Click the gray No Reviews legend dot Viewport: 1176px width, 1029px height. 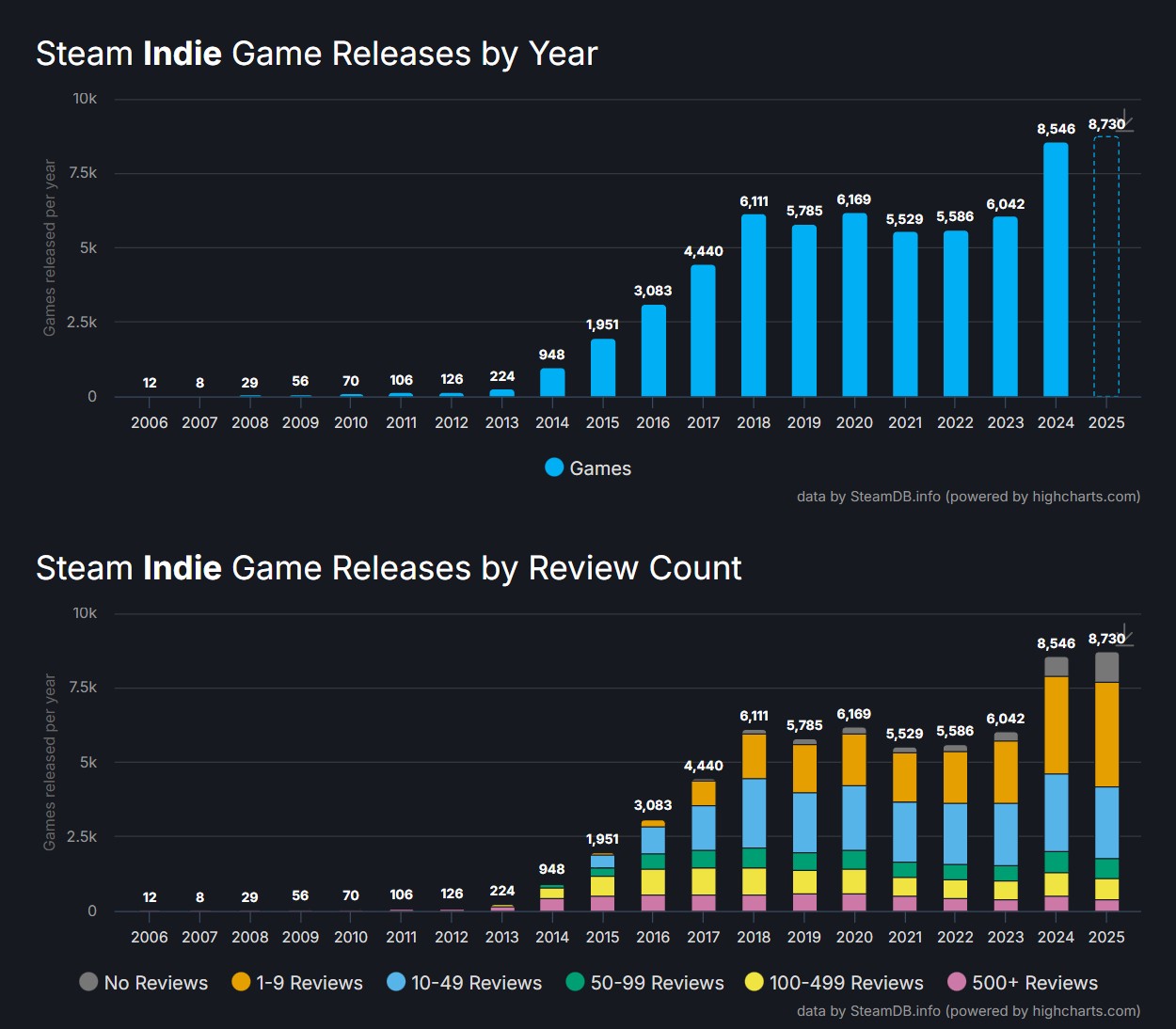pos(89,982)
